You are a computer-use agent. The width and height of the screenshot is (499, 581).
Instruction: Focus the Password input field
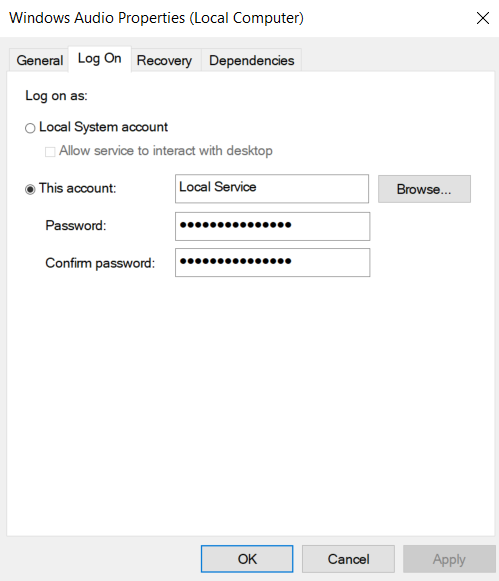pos(272,226)
